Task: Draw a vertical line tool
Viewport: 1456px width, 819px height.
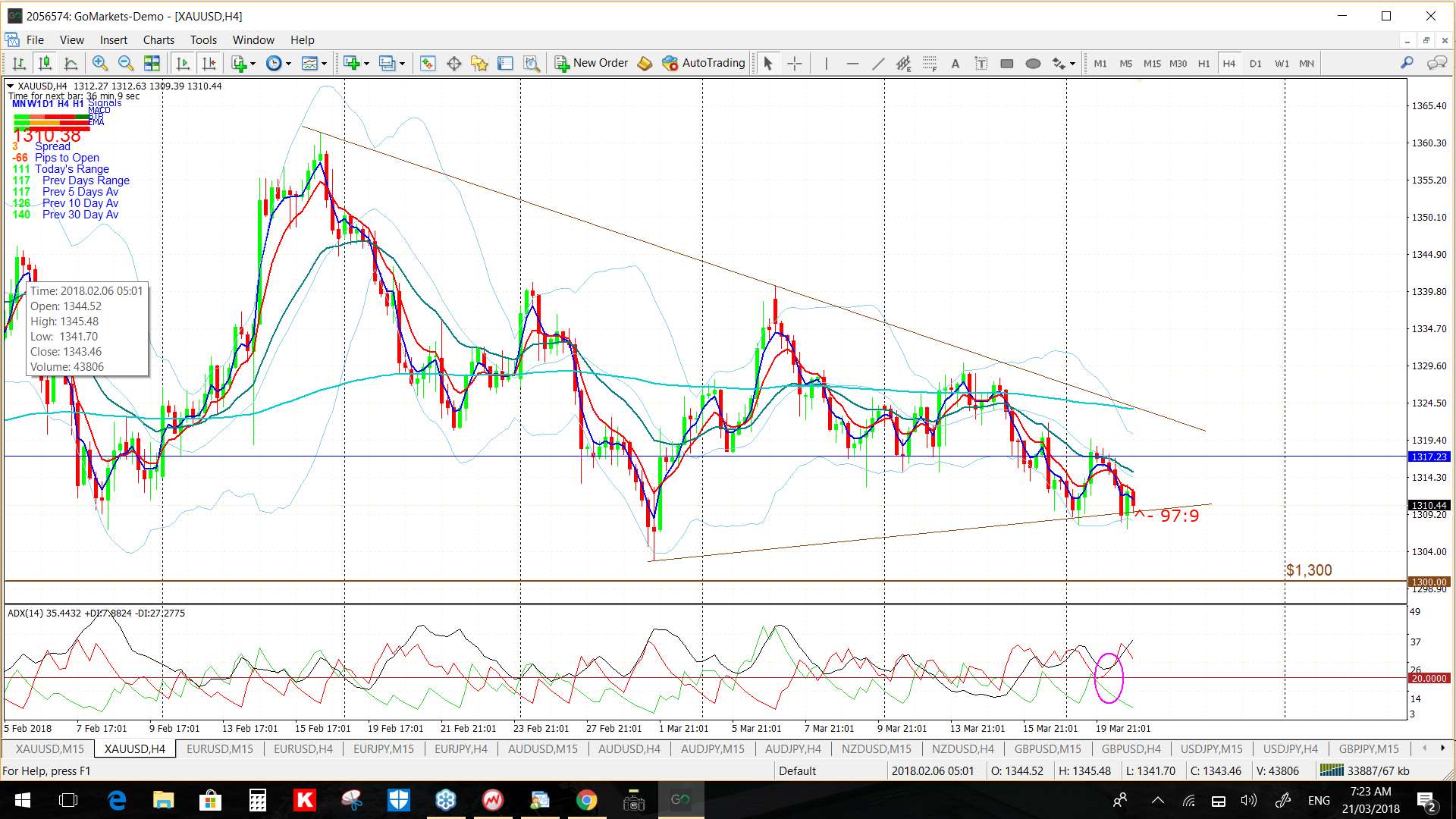Action: point(826,64)
